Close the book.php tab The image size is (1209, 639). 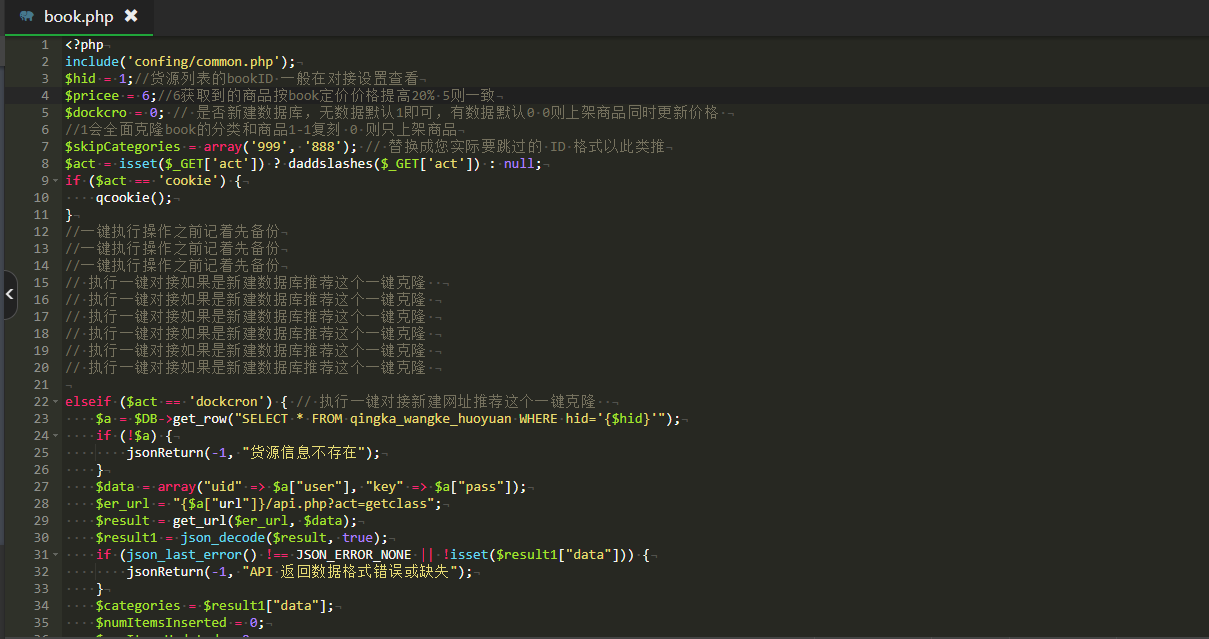pyautogui.click(x=131, y=16)
